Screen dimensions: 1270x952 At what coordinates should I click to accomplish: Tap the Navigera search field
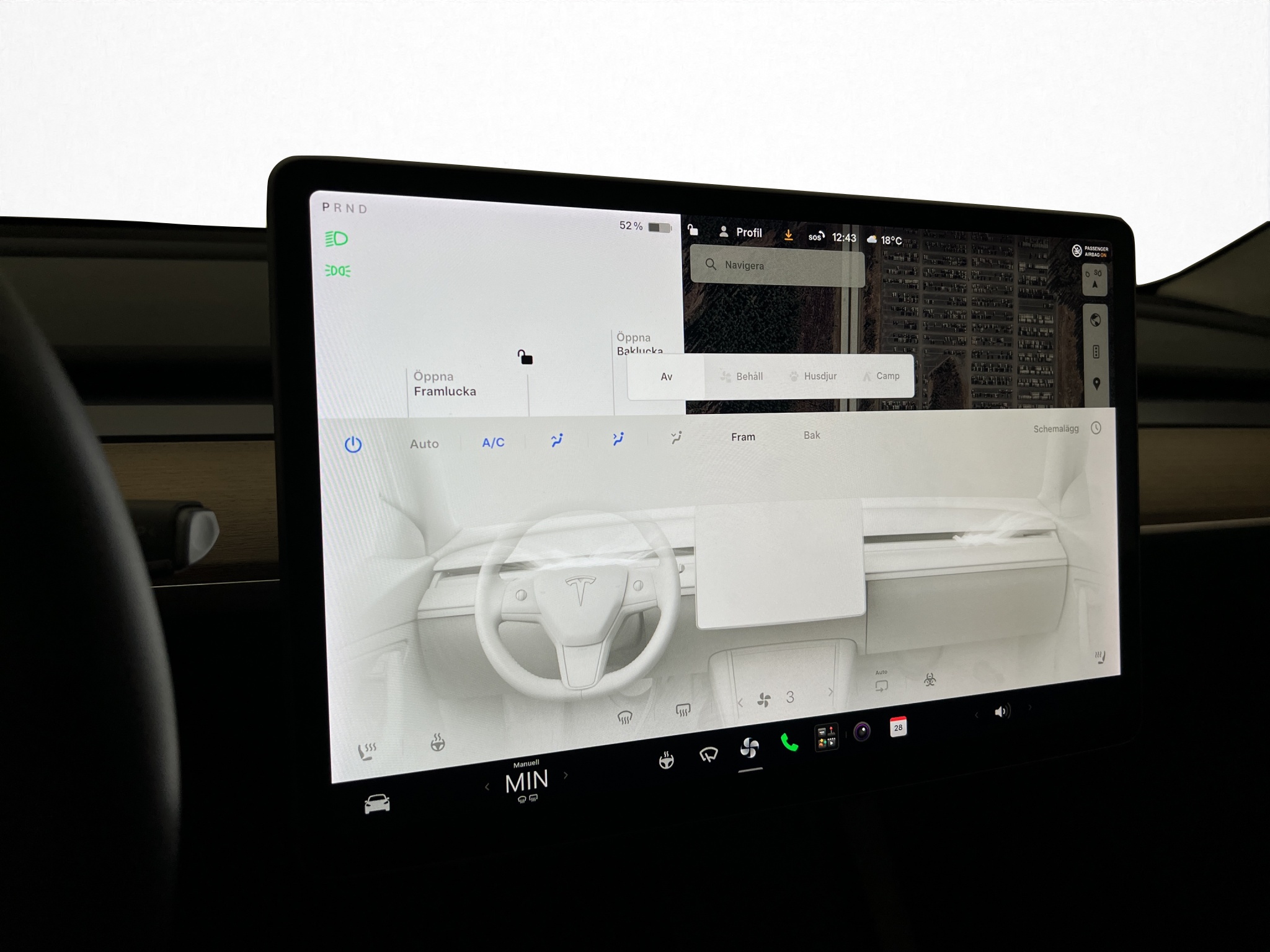tap(777, 265)
